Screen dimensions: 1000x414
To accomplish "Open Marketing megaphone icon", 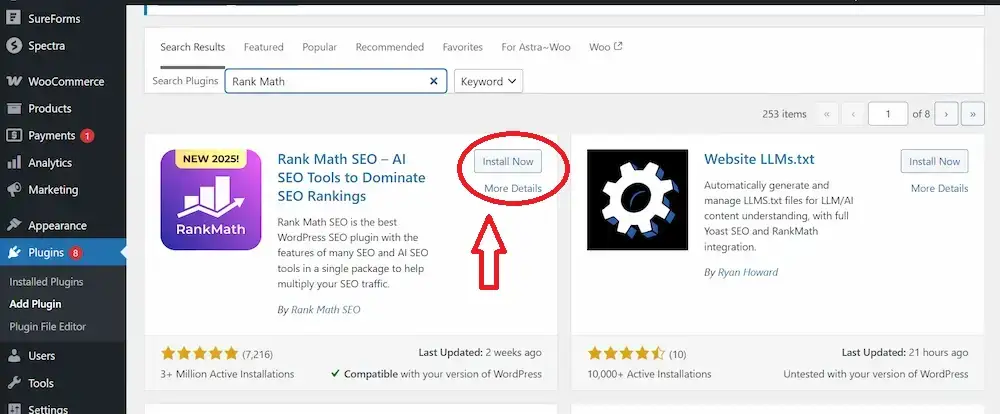I will pyautogui.click(x=14, y=190).
